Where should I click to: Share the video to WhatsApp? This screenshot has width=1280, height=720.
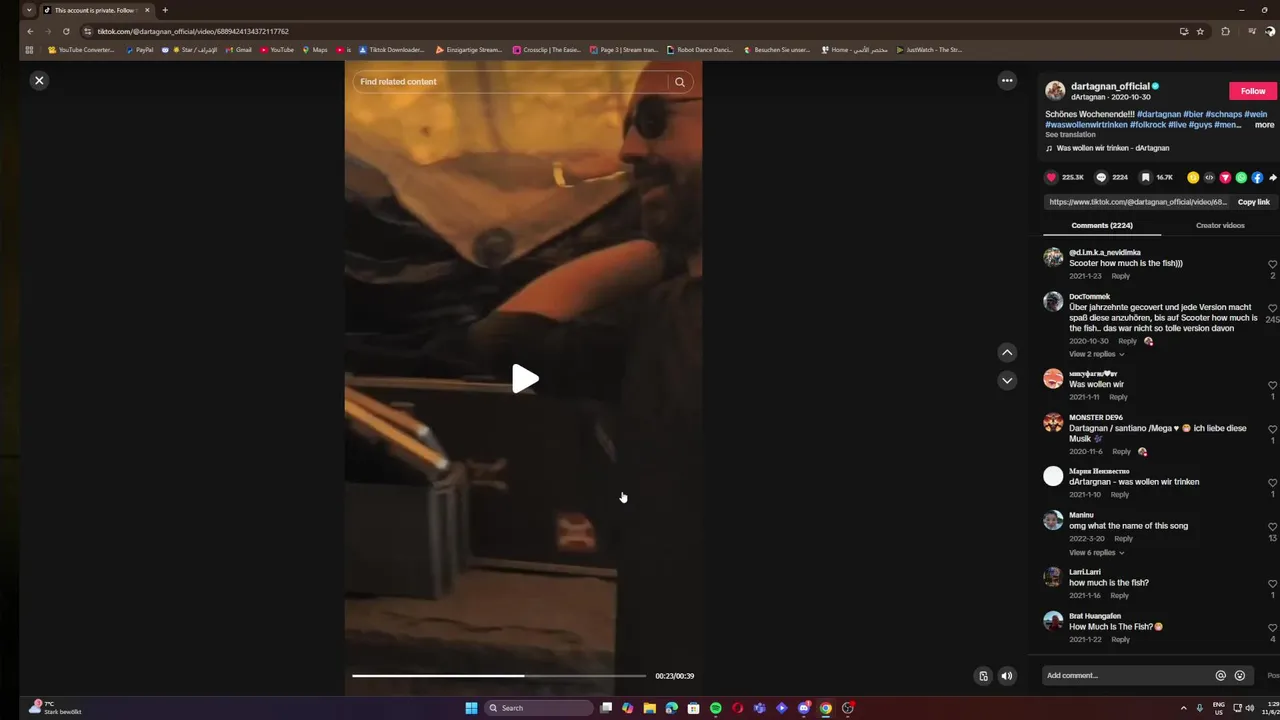click(x=1241, y=177)
